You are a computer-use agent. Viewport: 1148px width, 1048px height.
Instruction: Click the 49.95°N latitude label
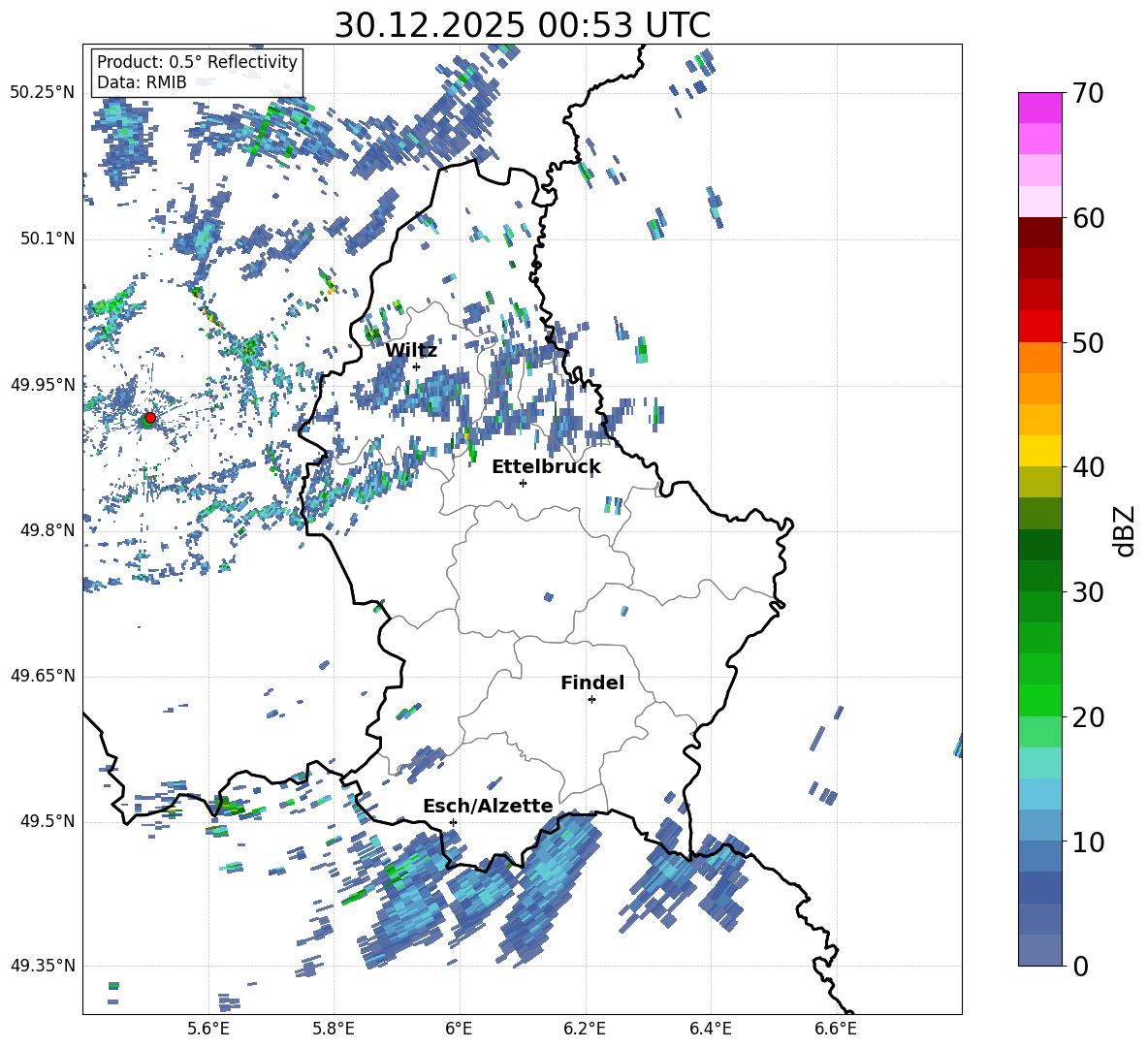point(43,385)
